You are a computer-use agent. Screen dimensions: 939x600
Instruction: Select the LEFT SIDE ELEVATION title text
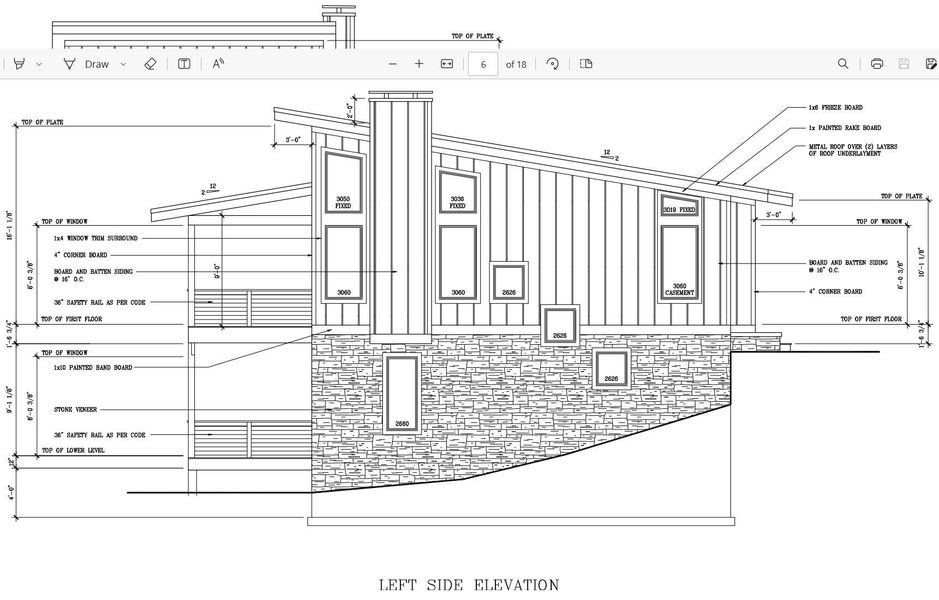click(x=468, y=585)
